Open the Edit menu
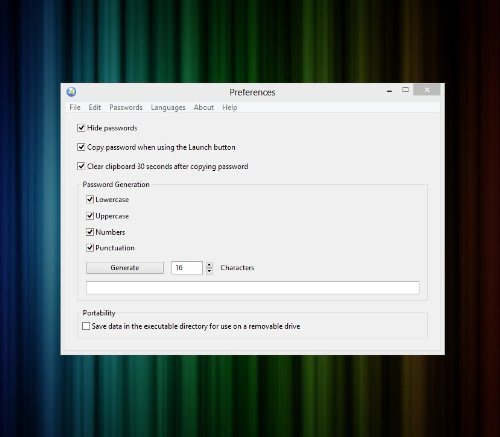This screenshot has height=437, width=500. click(95, 107)
